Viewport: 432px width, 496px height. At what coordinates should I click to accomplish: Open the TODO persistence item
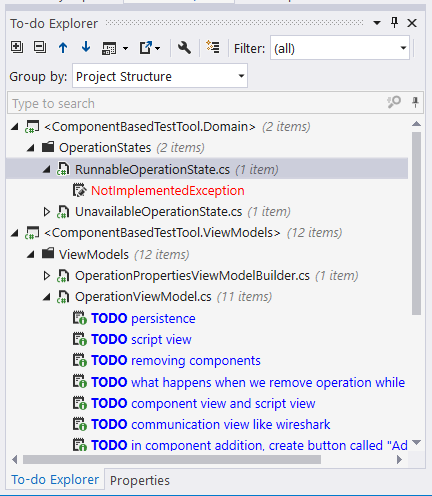point(143,318)
